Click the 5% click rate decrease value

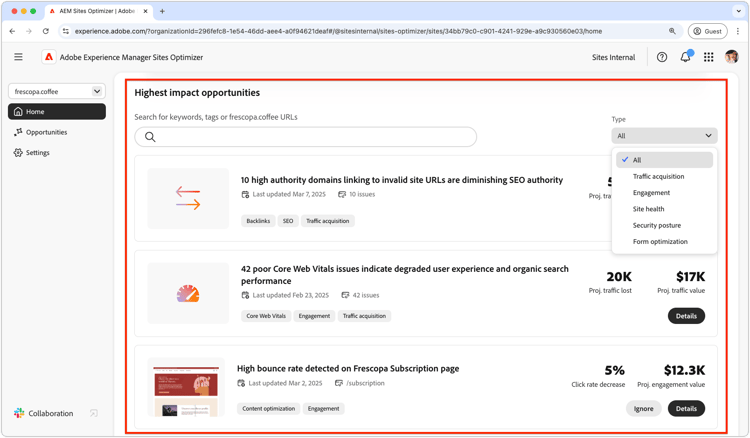point(615,370)
